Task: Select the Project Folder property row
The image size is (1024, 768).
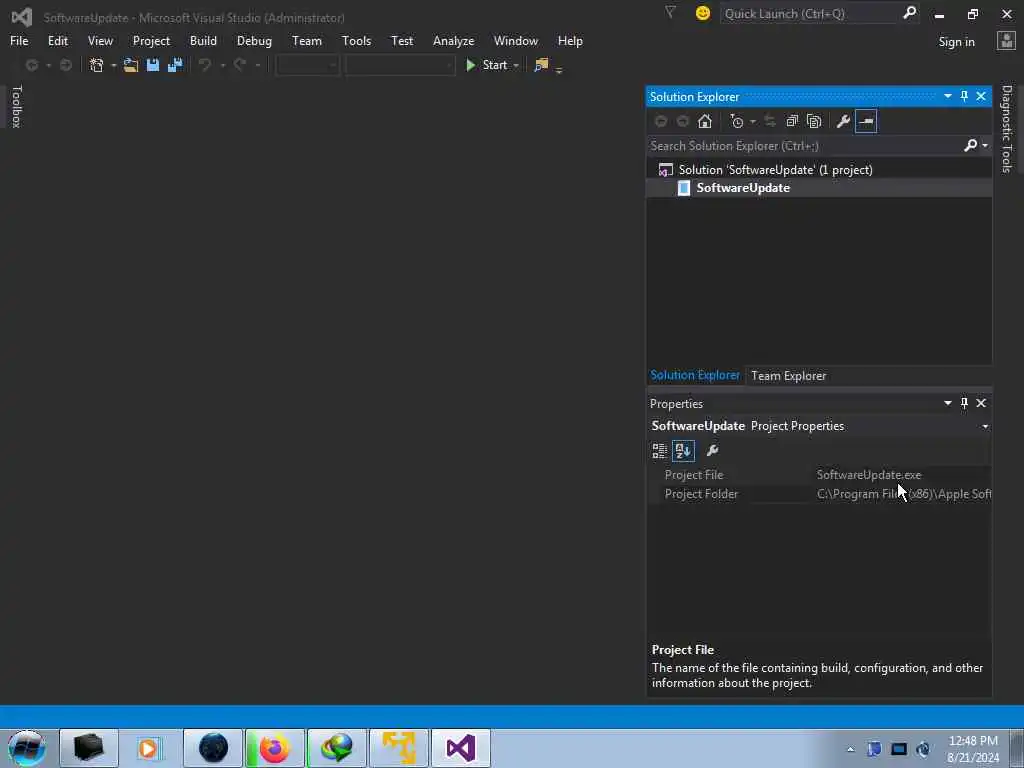Action: 819,494
